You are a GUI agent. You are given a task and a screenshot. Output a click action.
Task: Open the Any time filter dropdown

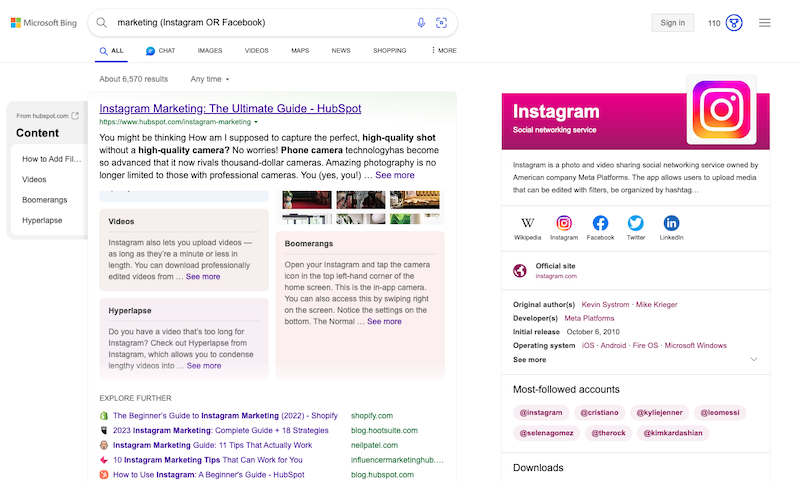tap(210, 79)
